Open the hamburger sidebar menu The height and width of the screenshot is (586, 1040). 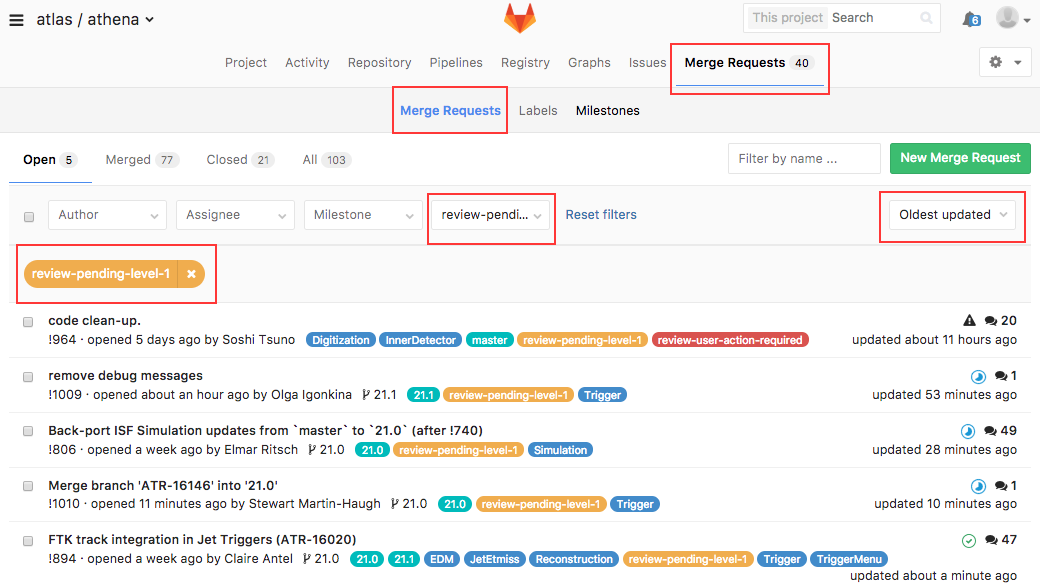[x=17, y=20]
